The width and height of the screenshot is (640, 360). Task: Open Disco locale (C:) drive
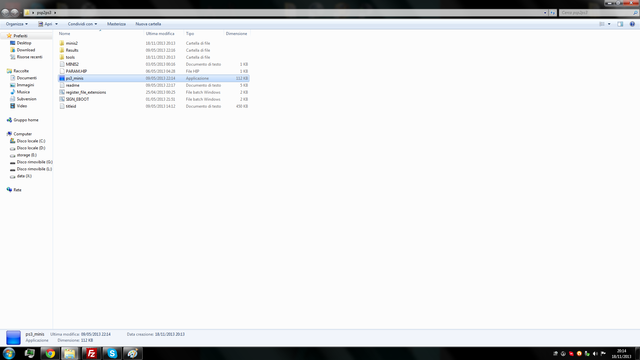31,141
